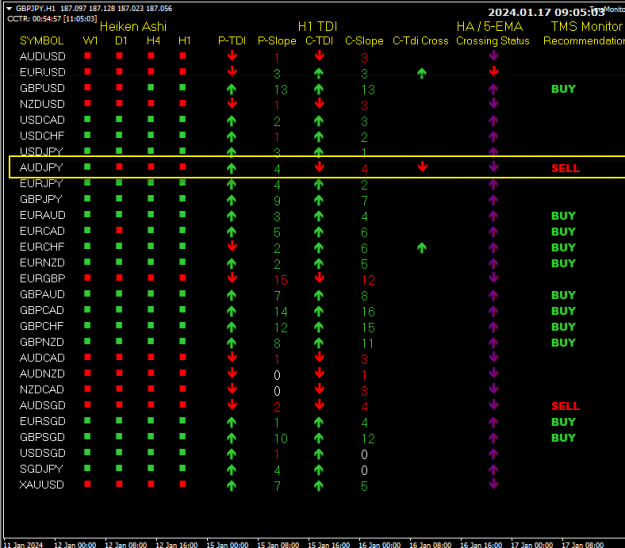Click the red H1 Heiken Ashi square for XAUUSD
The width and height of the screenshot is (625, 548).
coord(183,484)
